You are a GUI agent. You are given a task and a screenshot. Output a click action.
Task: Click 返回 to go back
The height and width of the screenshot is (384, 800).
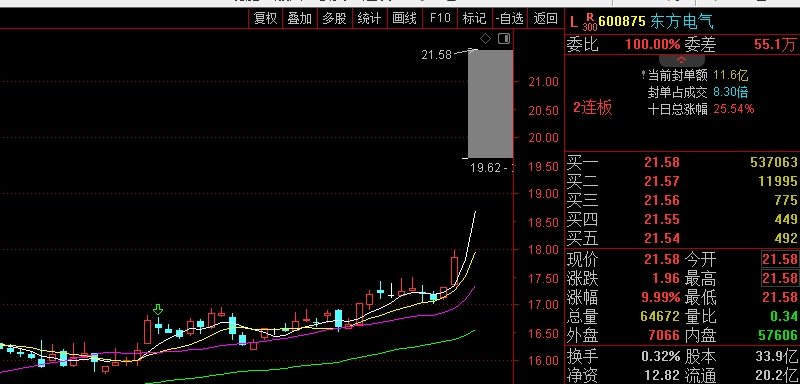click(545, 19)
